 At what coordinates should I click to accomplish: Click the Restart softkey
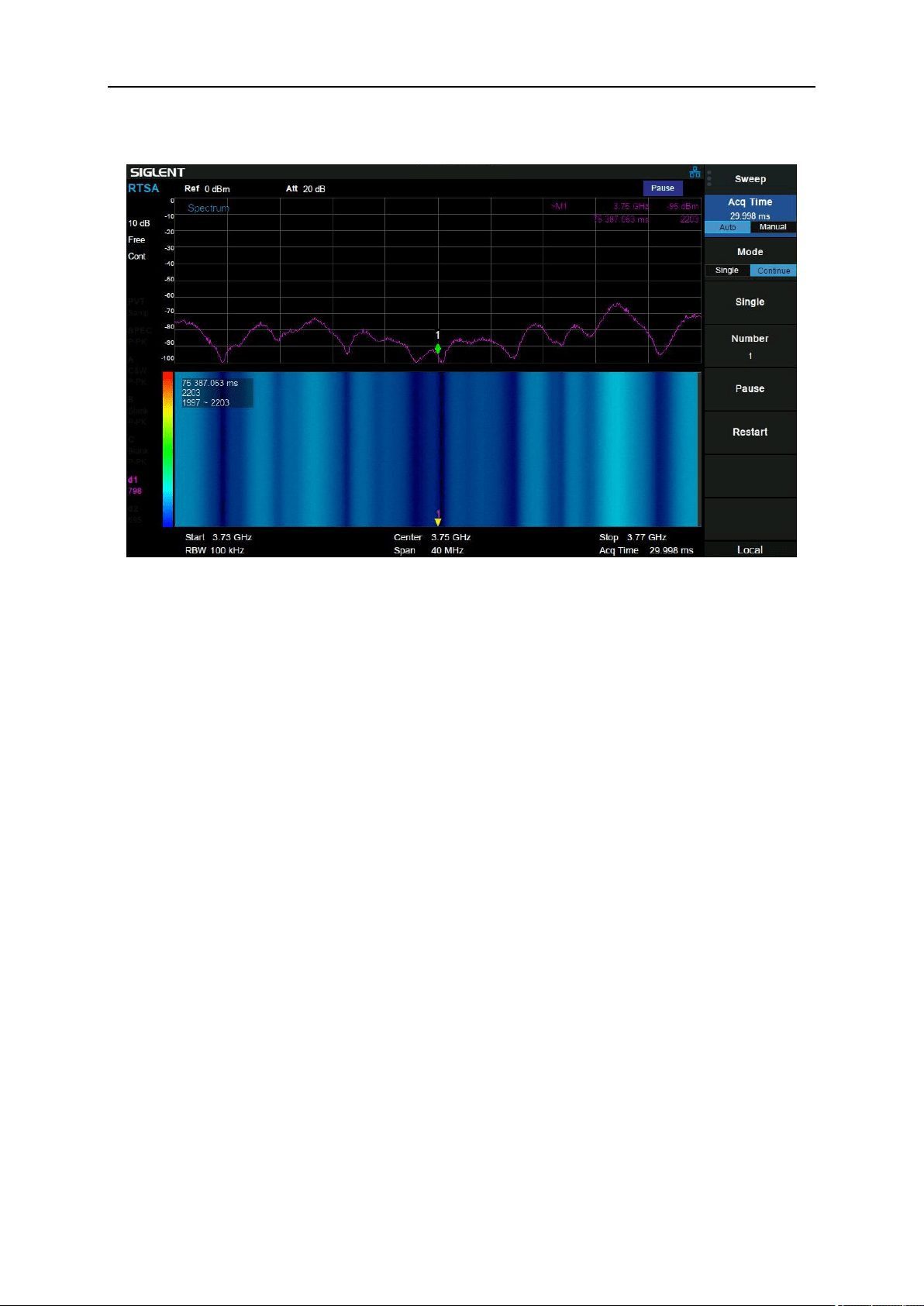point(750,432)
